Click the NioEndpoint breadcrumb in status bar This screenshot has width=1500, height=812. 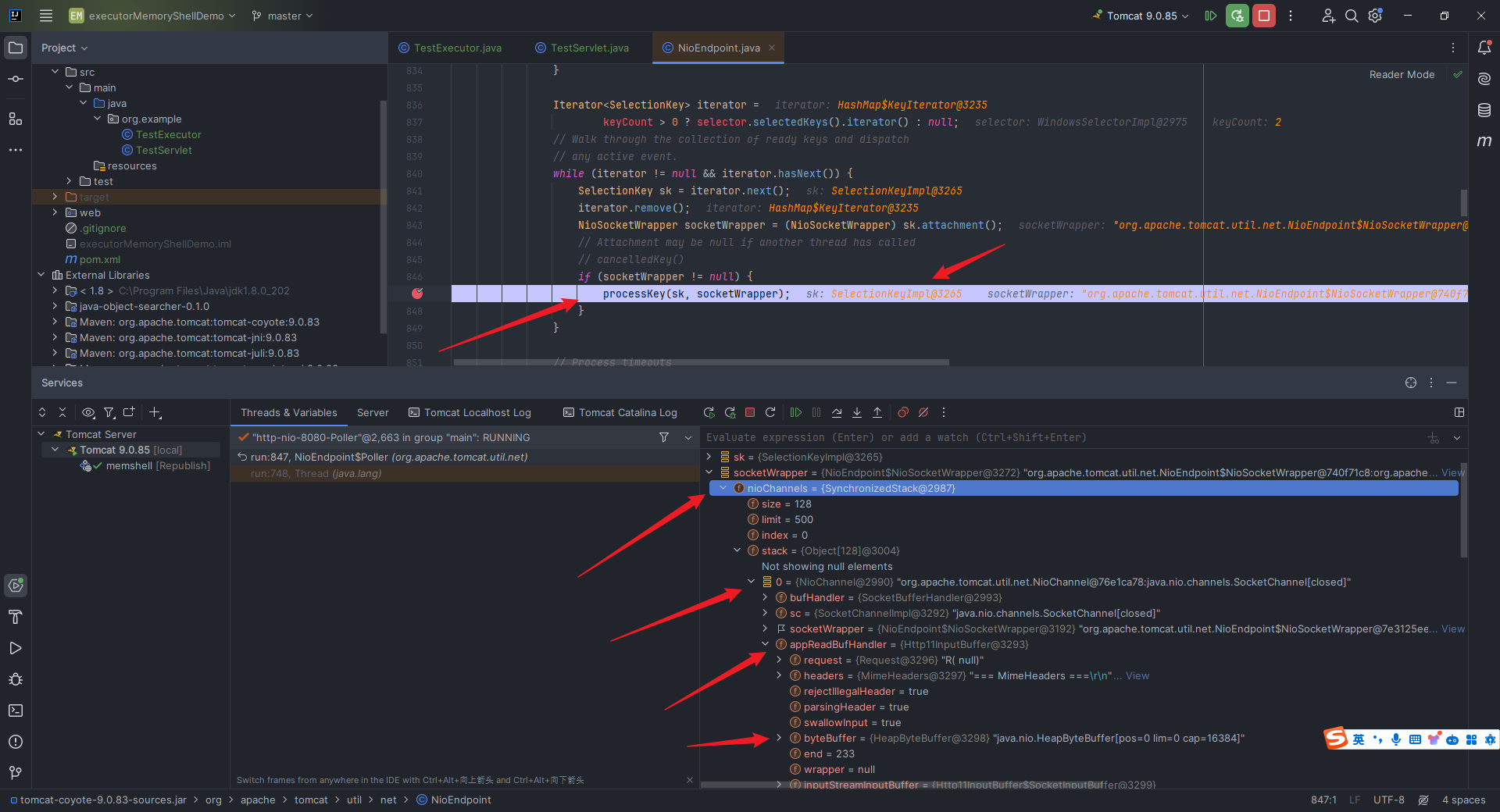[x=454, y=800]
